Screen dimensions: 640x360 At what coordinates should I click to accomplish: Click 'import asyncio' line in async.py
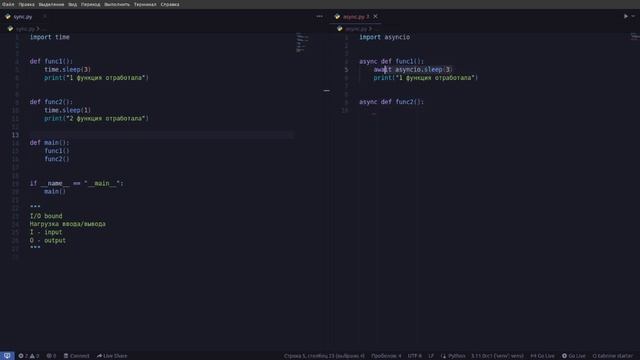tap(384, 37)
